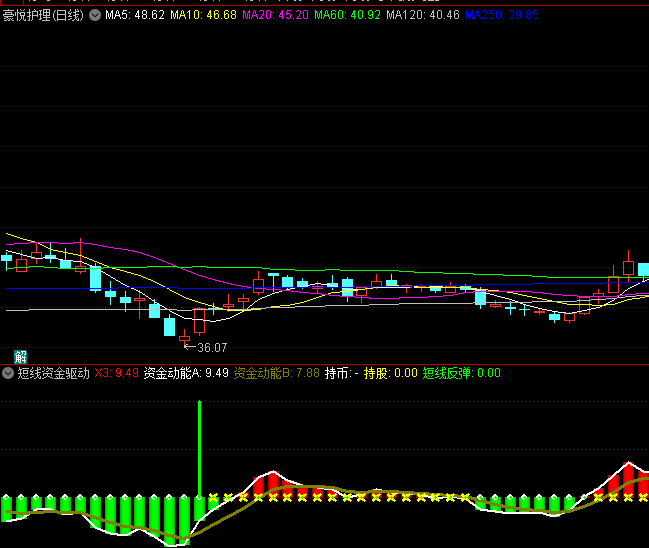This screenshot has height=548, width=649.
Task: Expand dropdown arrow before 短线资金驱动 indicator
Action: click(x=8, y=373)
